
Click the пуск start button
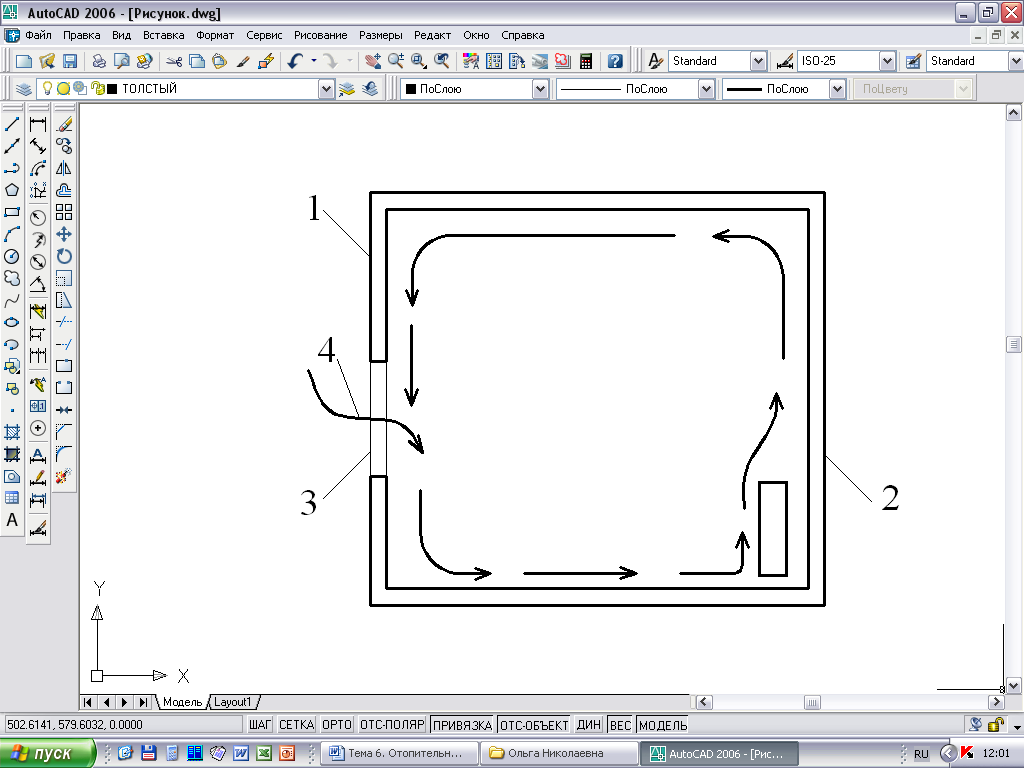click(x=46, y=754)
